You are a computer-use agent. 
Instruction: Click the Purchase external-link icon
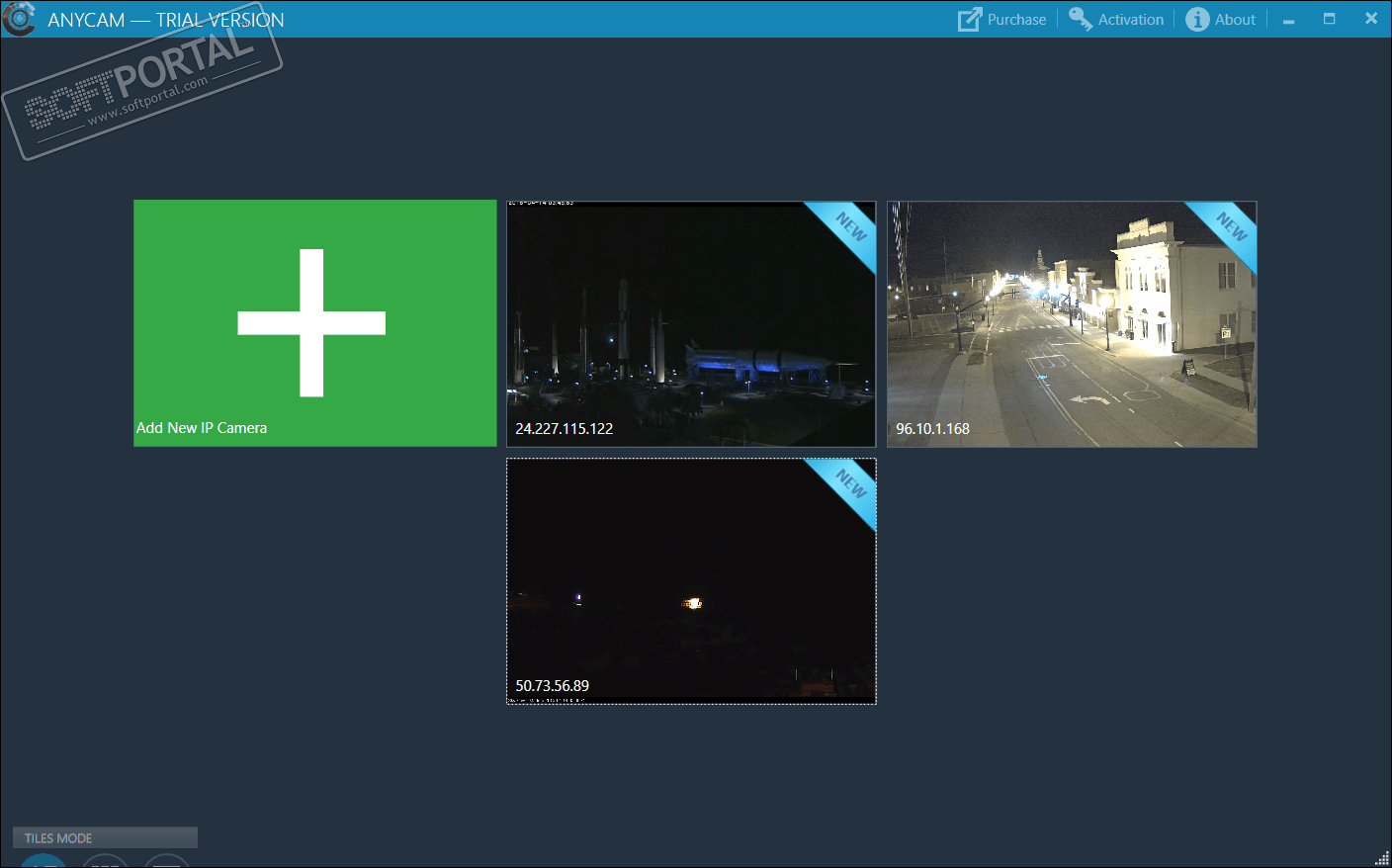(970, 19)
